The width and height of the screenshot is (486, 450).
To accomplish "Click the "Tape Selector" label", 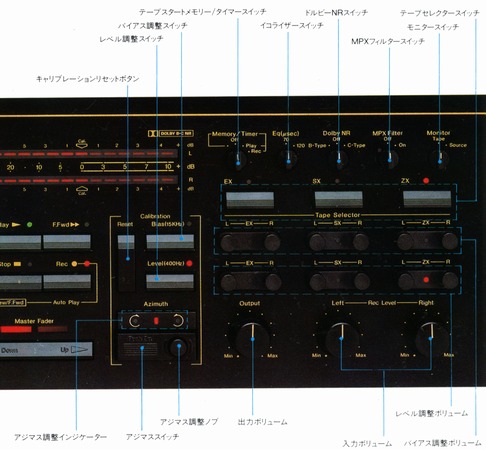I will (x=338, y=215).
